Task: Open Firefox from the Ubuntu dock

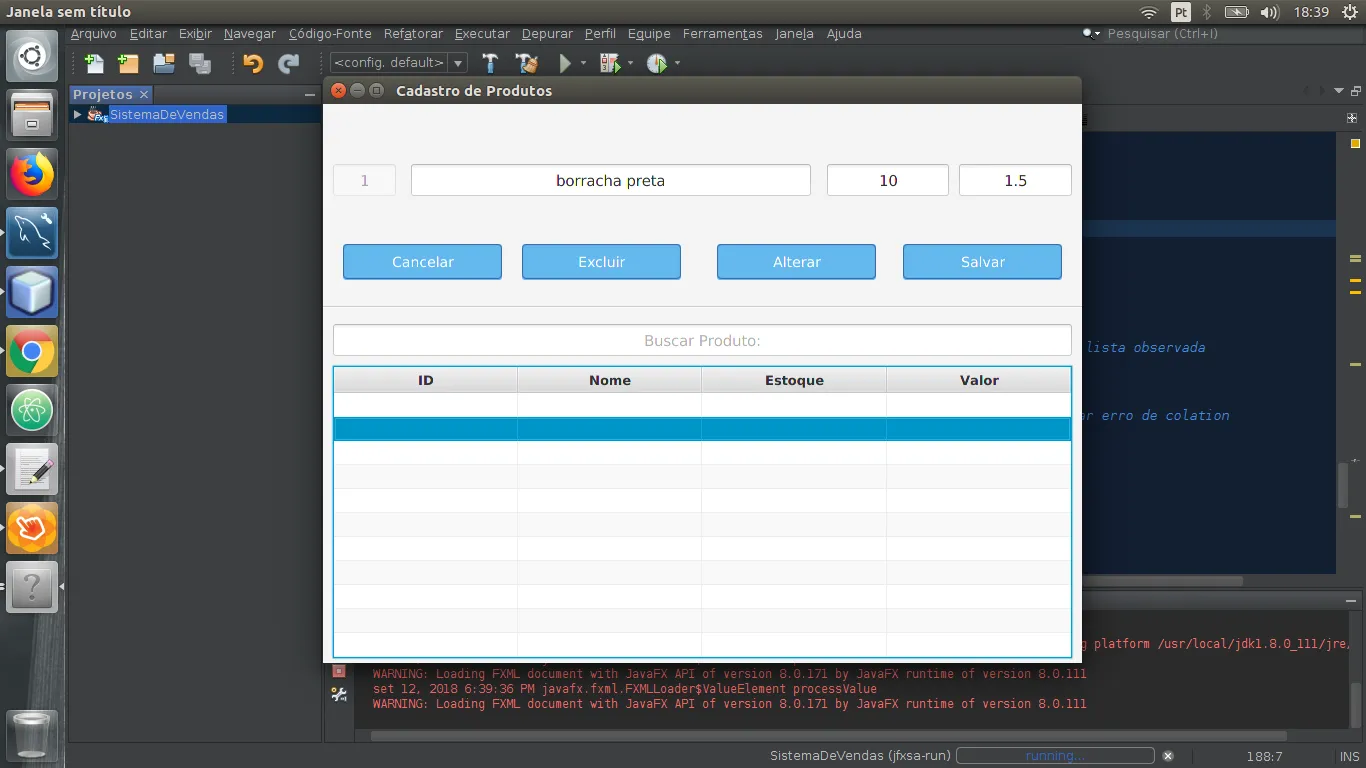Action: pos(32,175)
